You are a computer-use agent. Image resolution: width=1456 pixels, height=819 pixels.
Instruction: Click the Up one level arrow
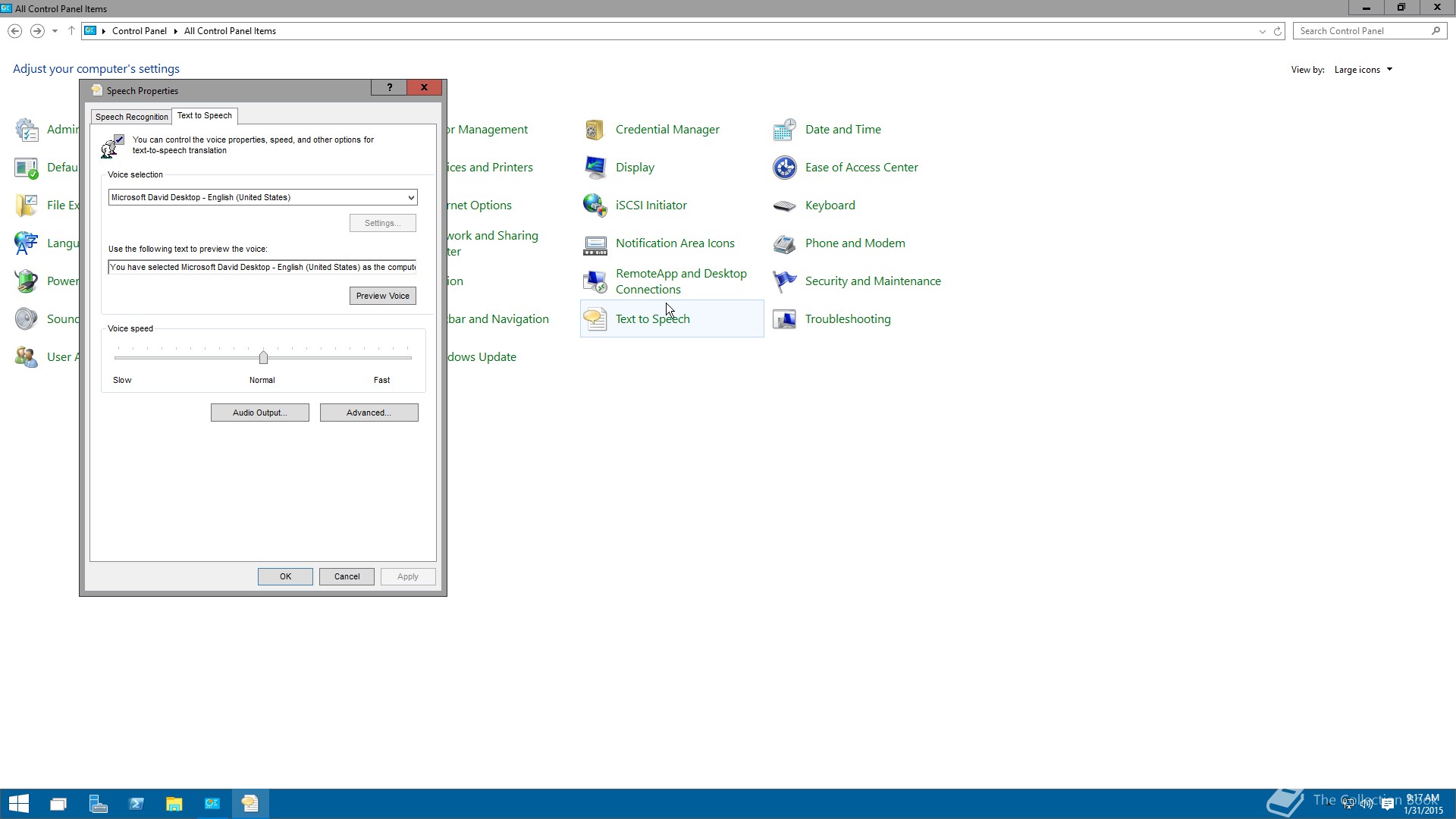[x=71, y=31]
